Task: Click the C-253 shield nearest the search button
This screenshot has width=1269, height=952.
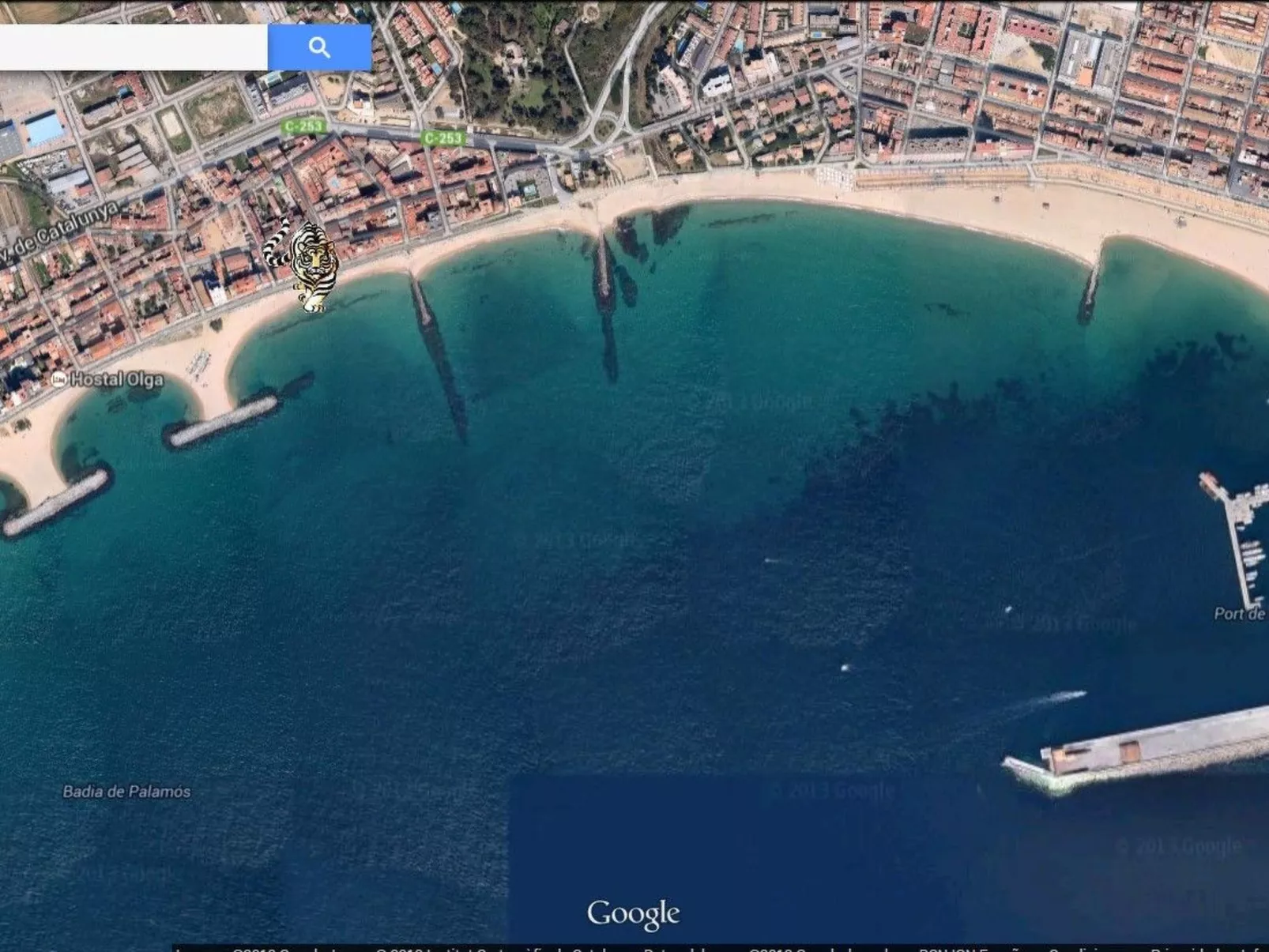Action: [303, 126]
